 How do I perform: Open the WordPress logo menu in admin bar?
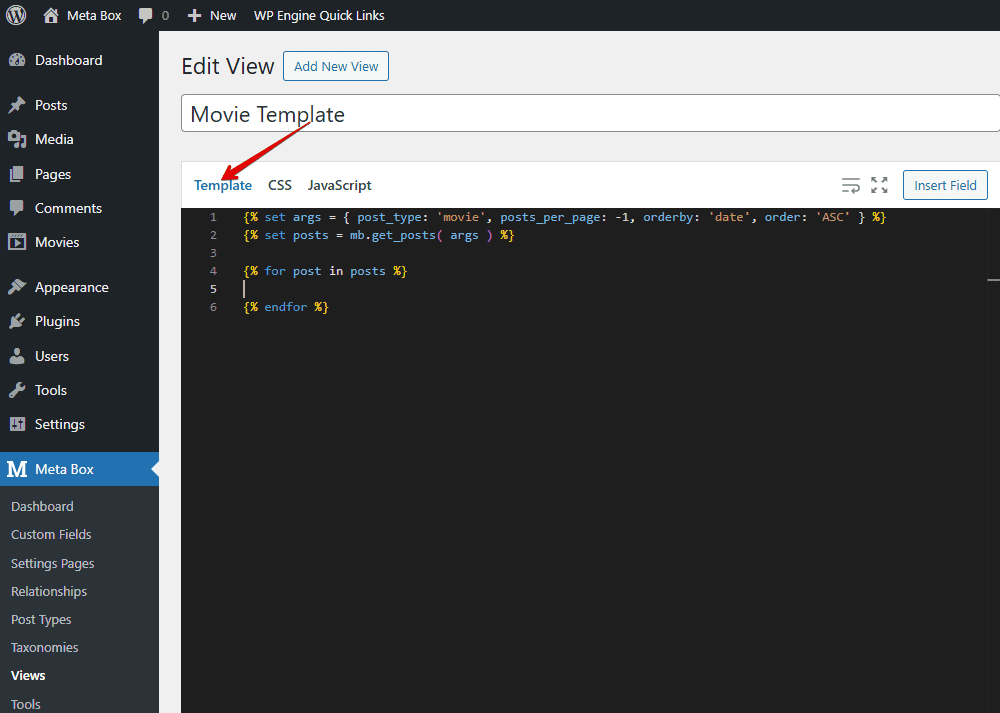15,15
